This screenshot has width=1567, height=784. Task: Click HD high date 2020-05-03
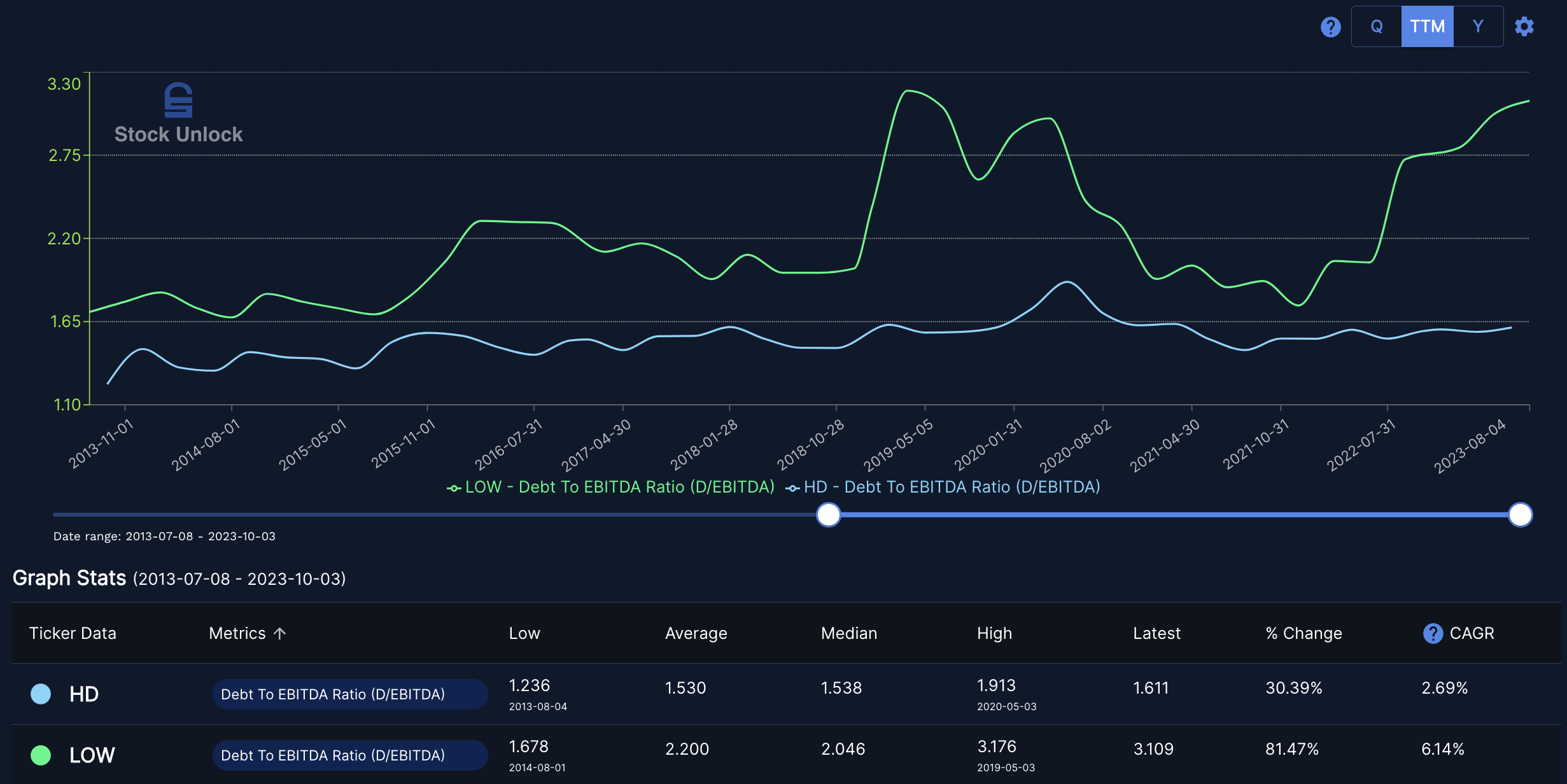(1007, 706)
